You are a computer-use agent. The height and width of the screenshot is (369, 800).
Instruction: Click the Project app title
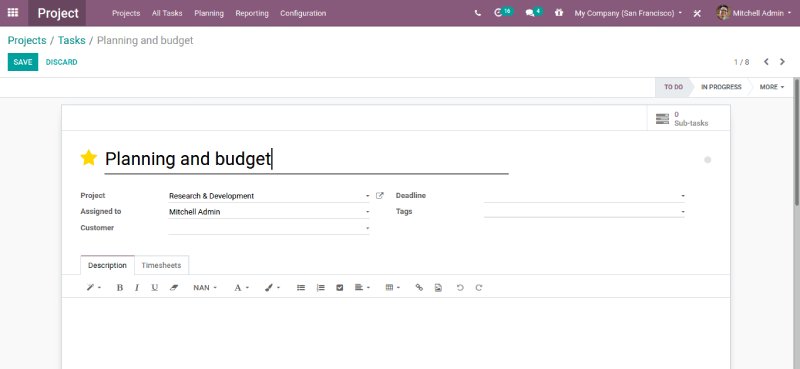pyautogui.click(x=58, y=13)
